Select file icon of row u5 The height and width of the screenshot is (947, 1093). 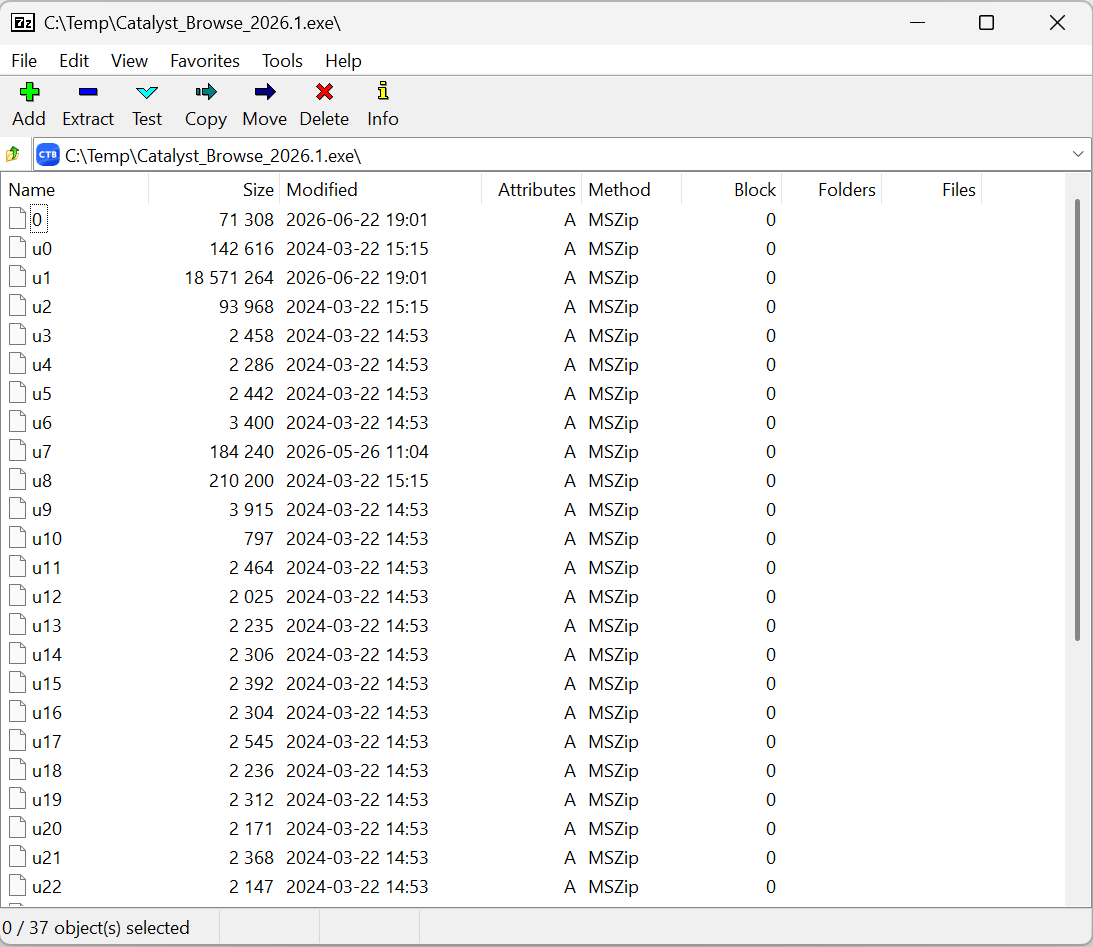[17, 393]
